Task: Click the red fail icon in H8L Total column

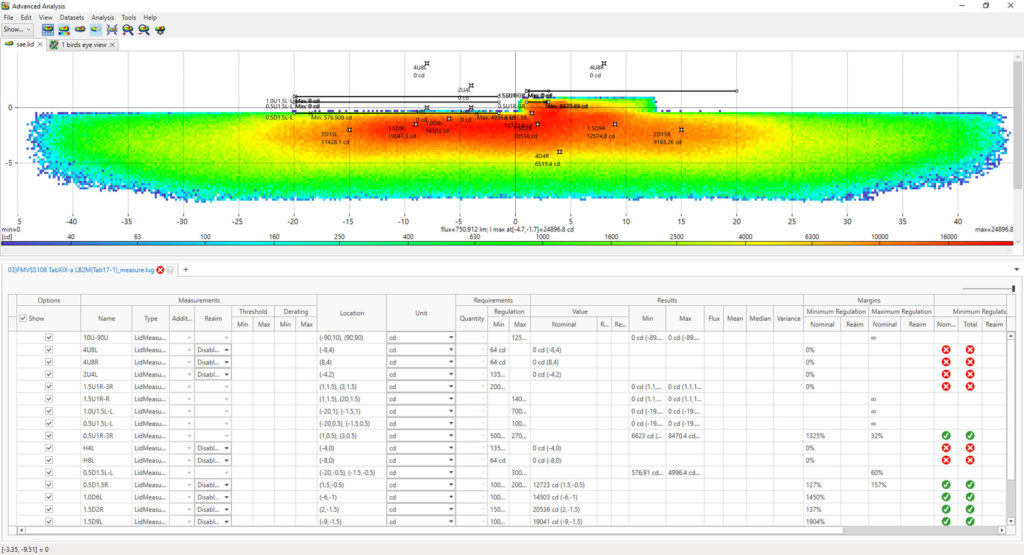Action: point(970,460)
